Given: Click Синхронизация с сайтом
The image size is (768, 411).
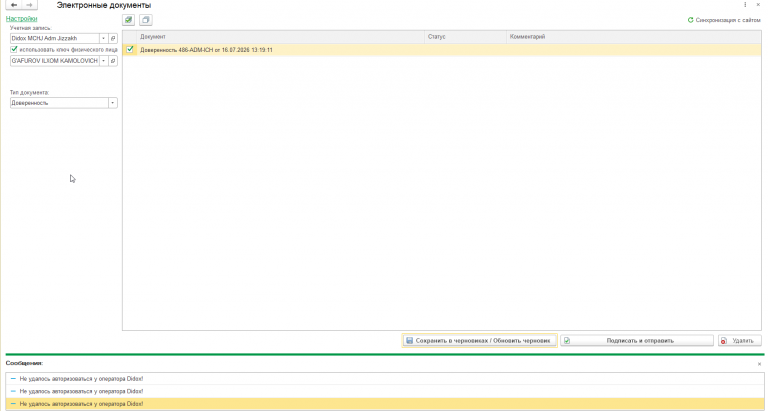Looking at the screenshot, I should [724, 20].
